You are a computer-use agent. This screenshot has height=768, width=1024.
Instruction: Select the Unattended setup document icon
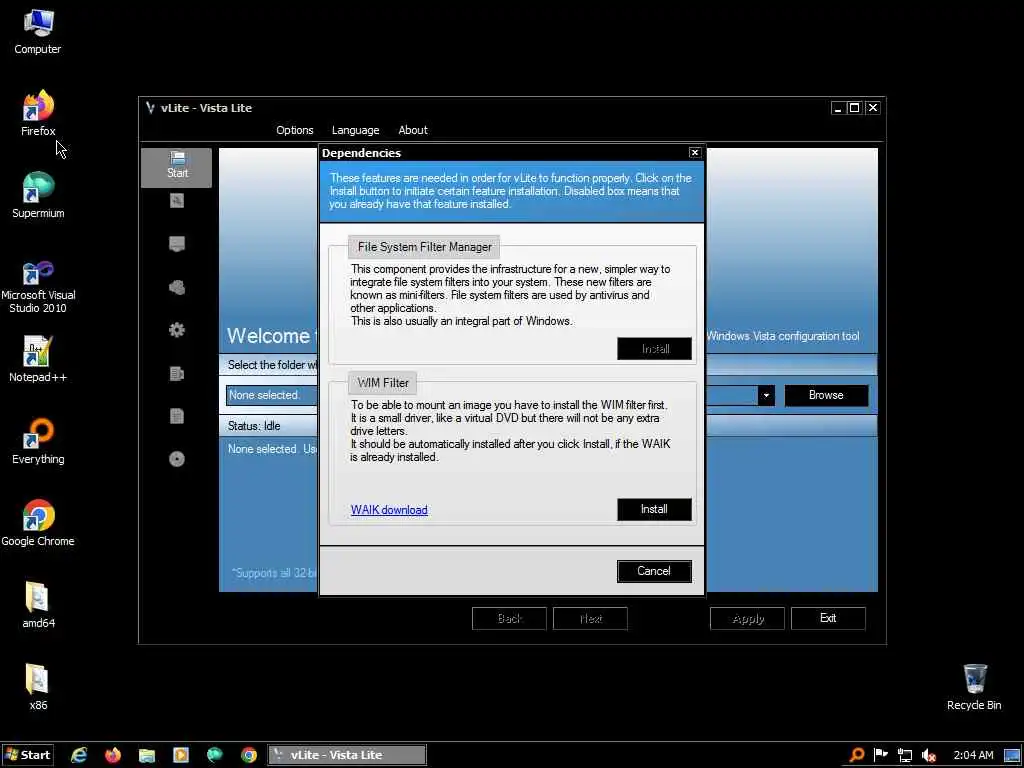point(177,373)
